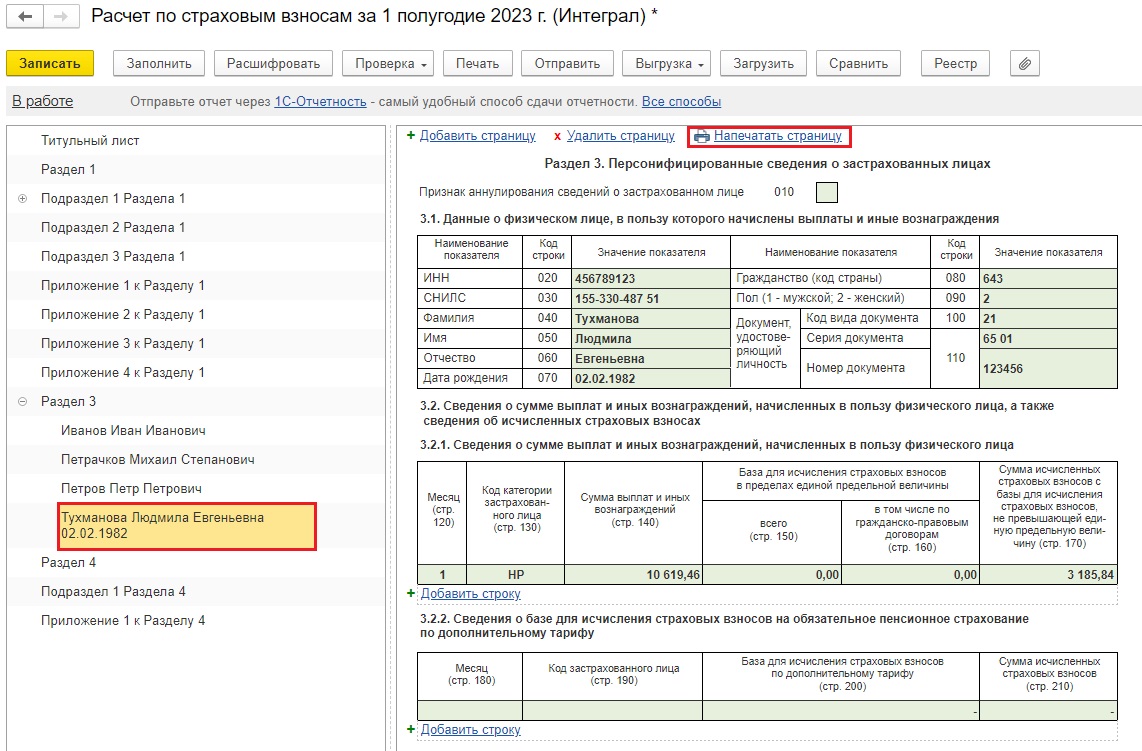This screenshot has height=751, width=1142.
Task: Click the red x beside Удалить страницу
Action: point(557,136)
